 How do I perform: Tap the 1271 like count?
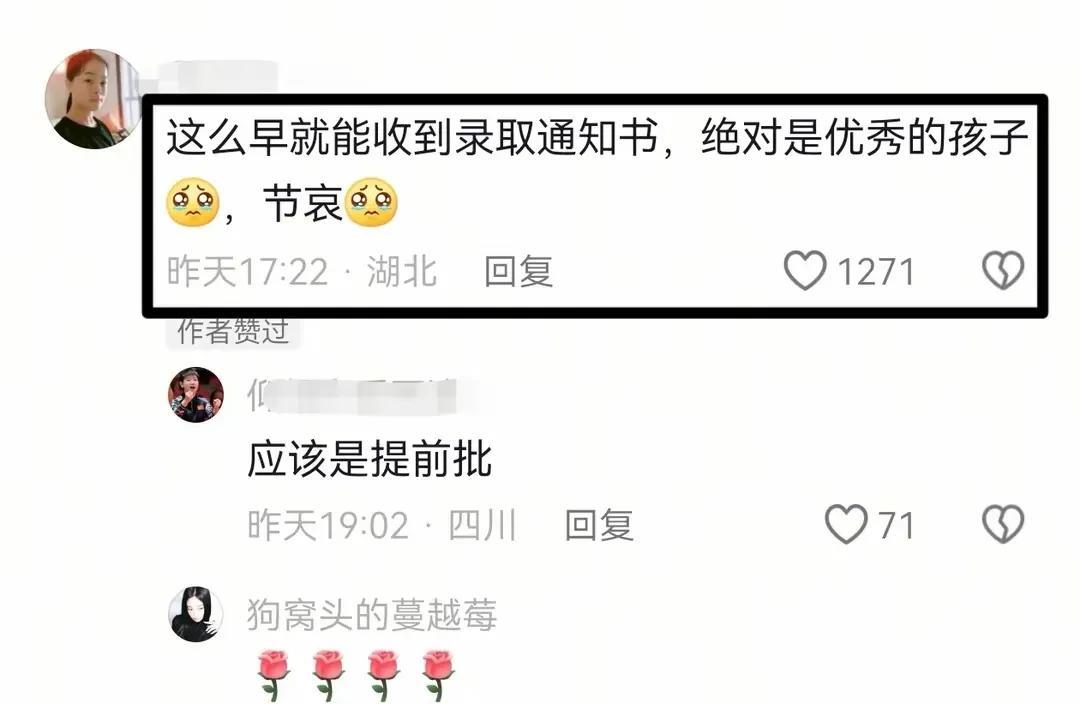(x=875, y=271)
